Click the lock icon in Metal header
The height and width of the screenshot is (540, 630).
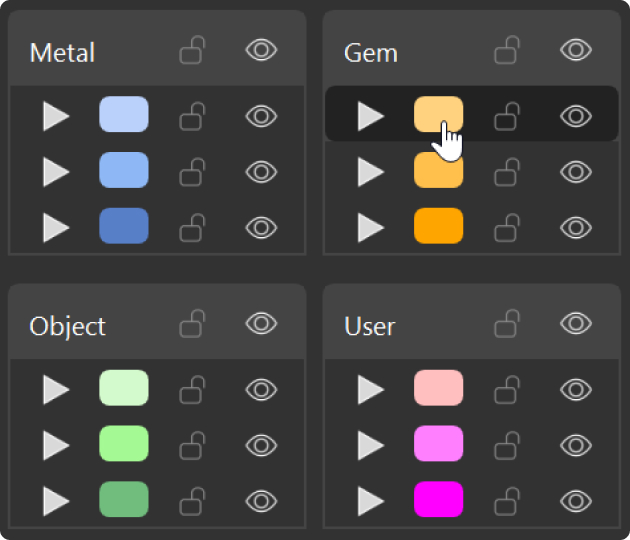coord(192,50)
